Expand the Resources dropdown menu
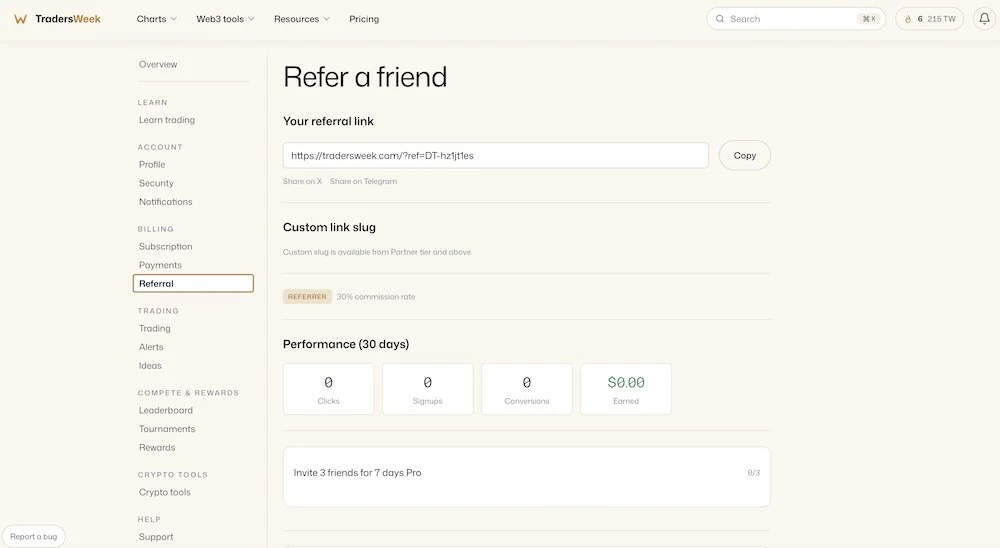The image size is (1000, 548). [302, 19]
